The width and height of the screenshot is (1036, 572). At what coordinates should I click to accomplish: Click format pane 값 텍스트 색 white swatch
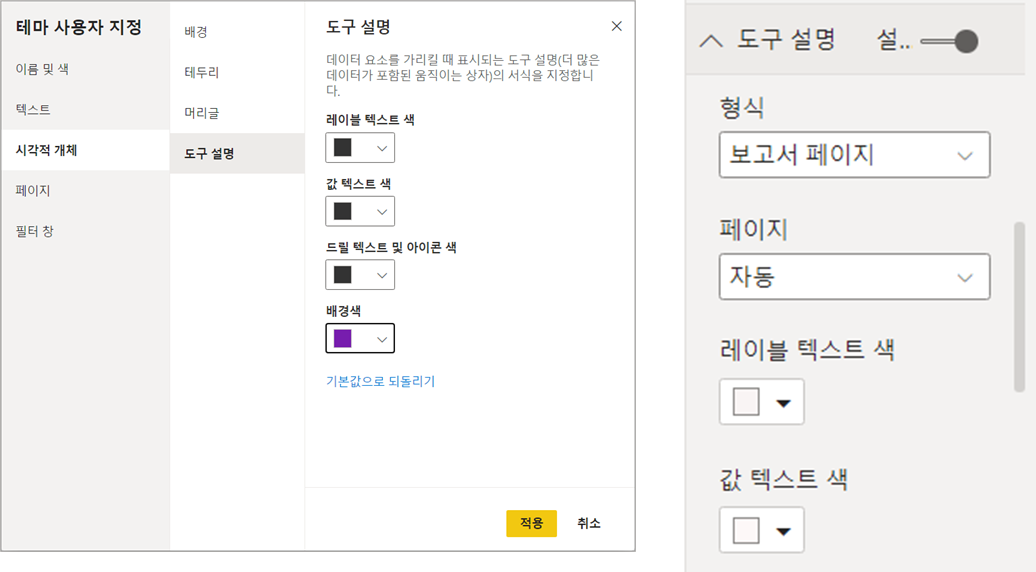746,530
